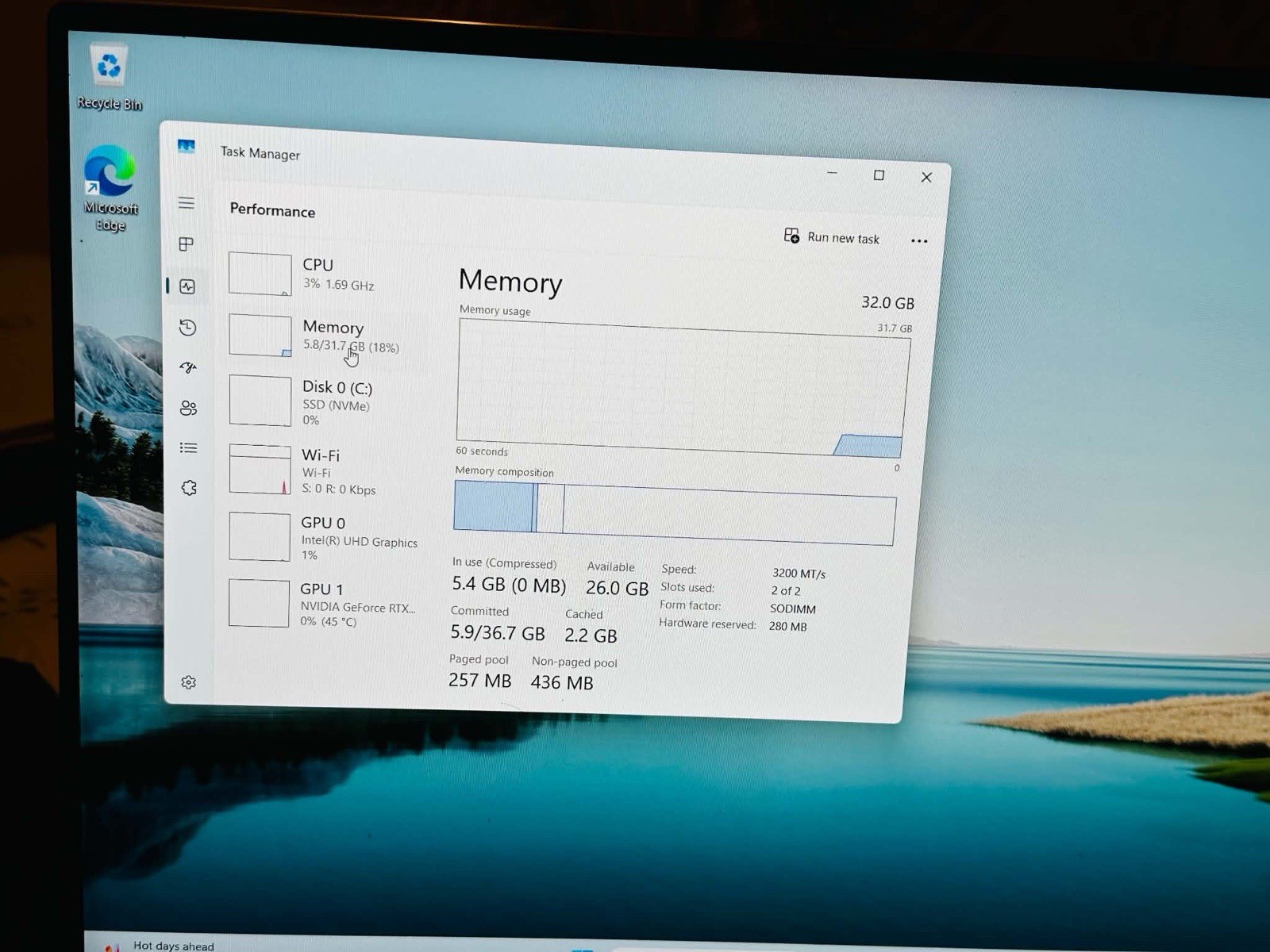
Task: Open the Details list sidebar icon
Action: click(188, 448)
